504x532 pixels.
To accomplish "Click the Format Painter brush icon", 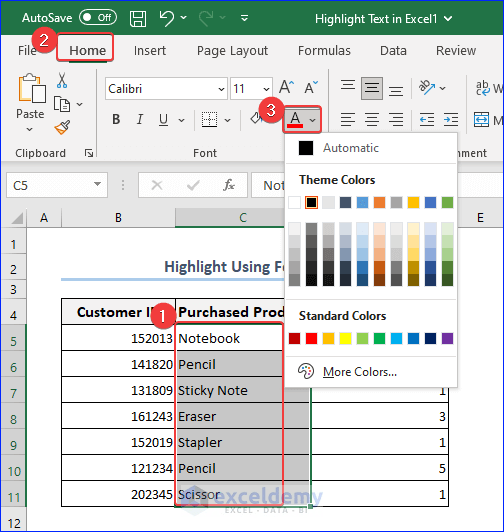I will pos(62,128).
